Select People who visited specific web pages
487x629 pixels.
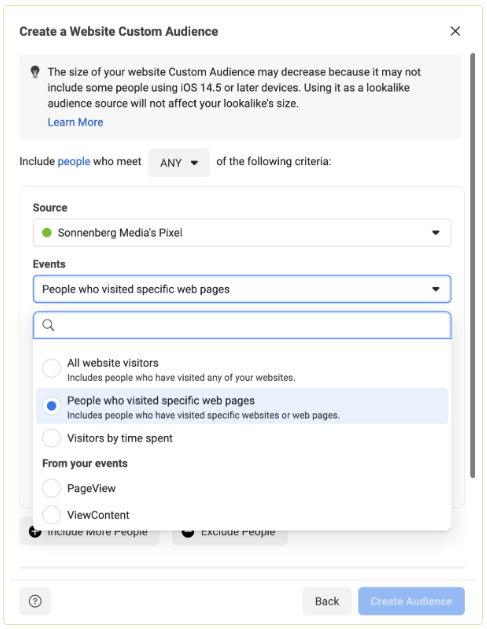[52, 406]
